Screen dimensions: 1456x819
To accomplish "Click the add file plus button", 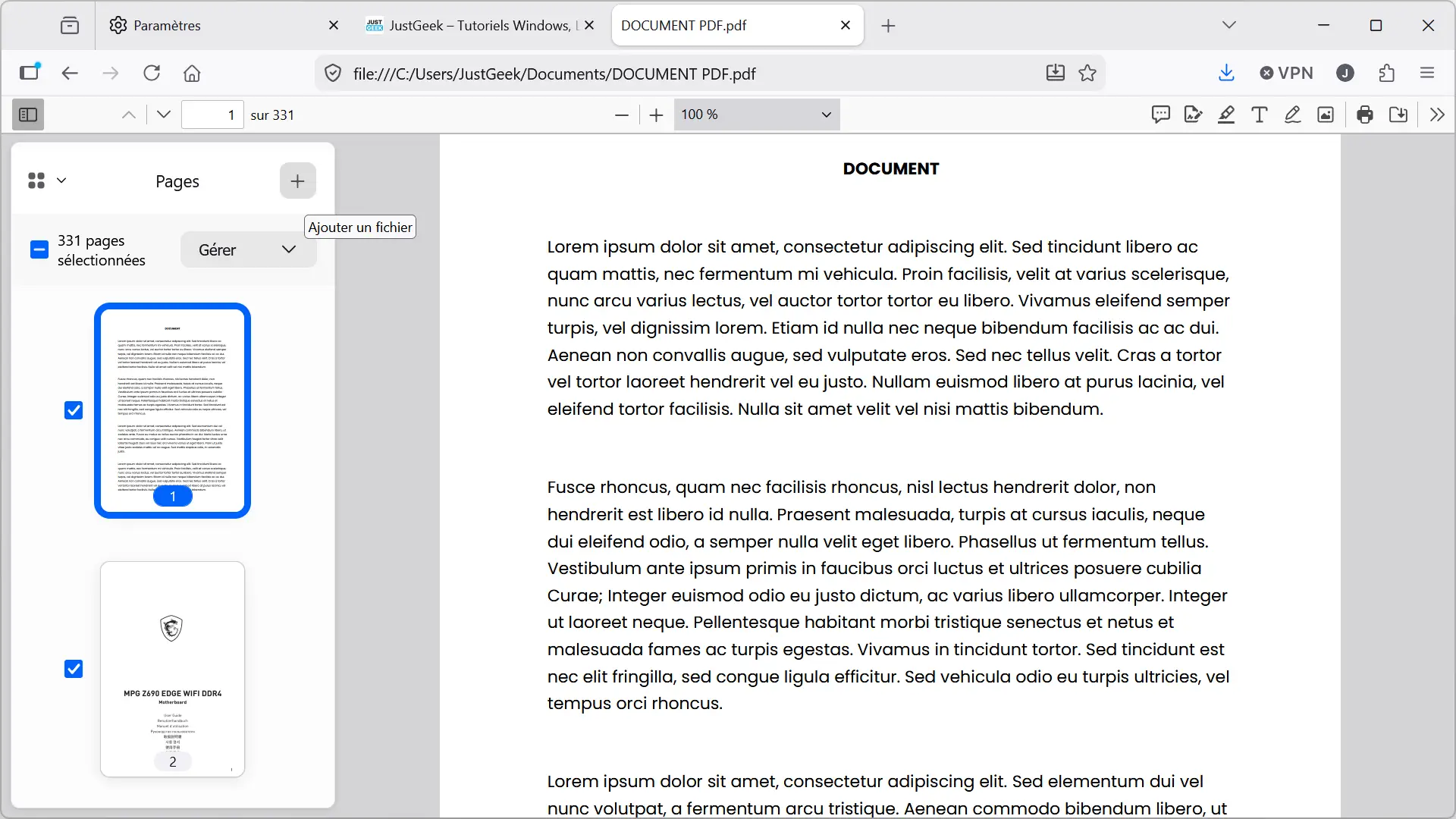I will [298, 180].
